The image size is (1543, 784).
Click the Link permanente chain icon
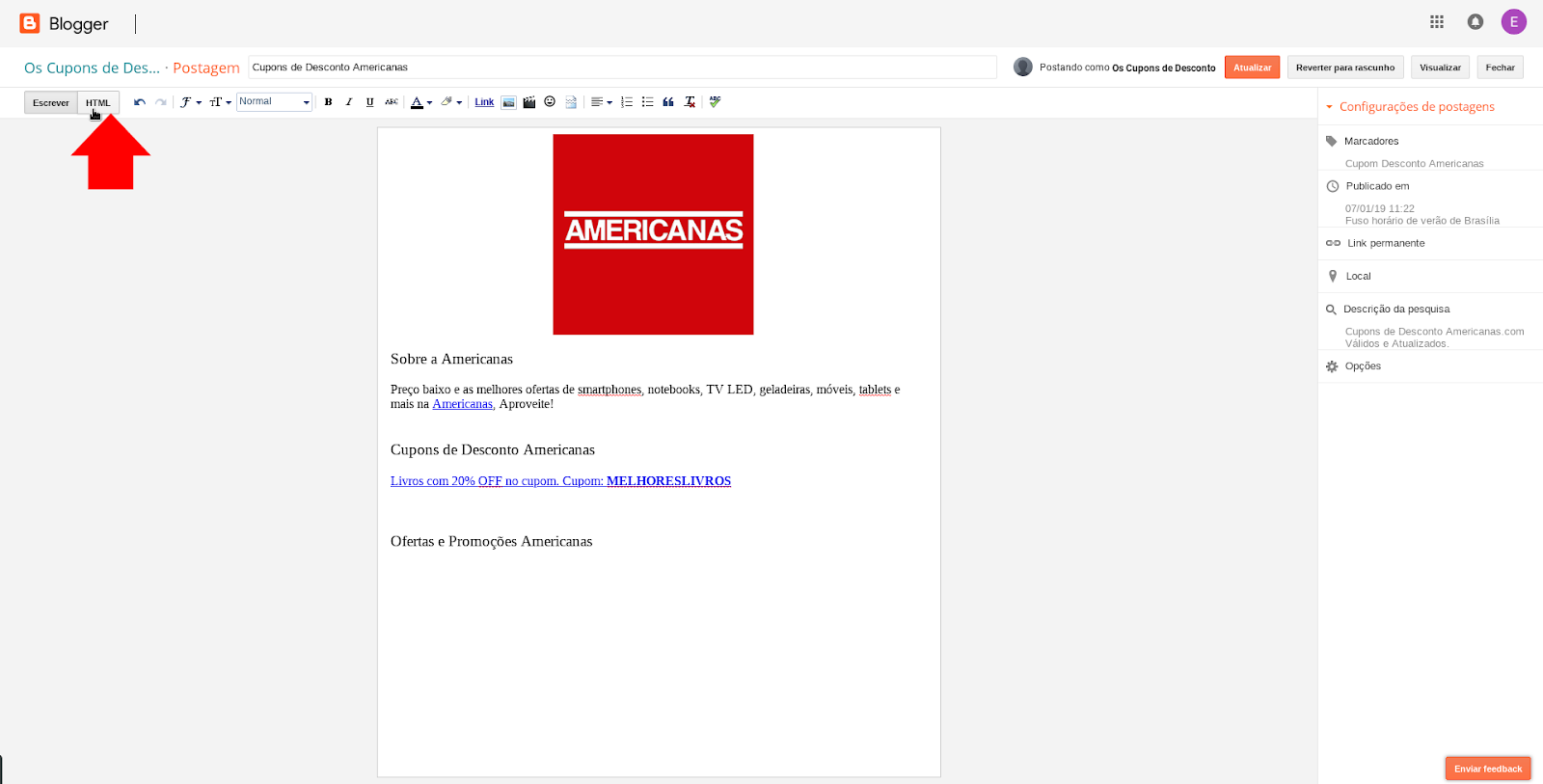[x=1333, y=243]
